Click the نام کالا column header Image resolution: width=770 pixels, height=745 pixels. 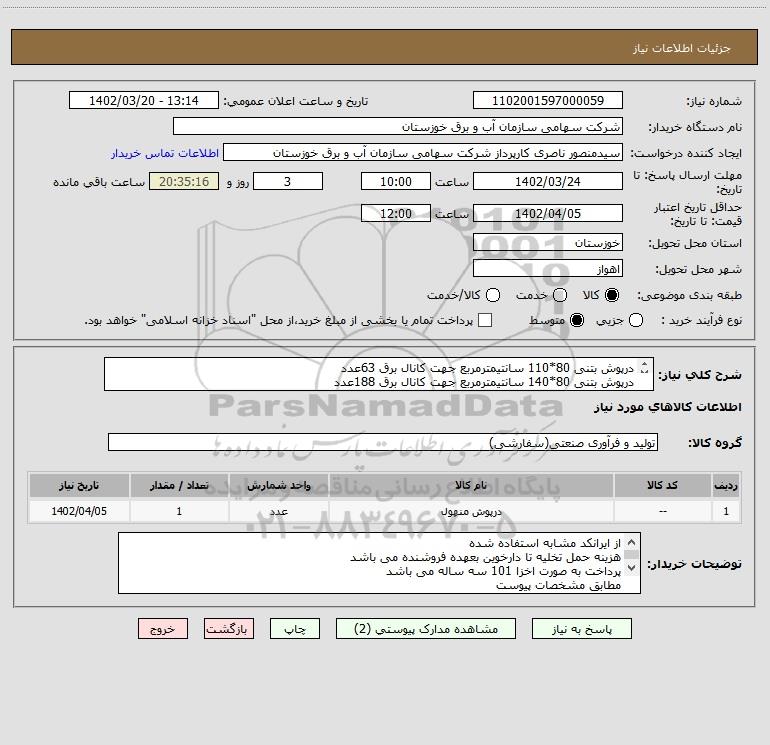click(x=471, y=485)
